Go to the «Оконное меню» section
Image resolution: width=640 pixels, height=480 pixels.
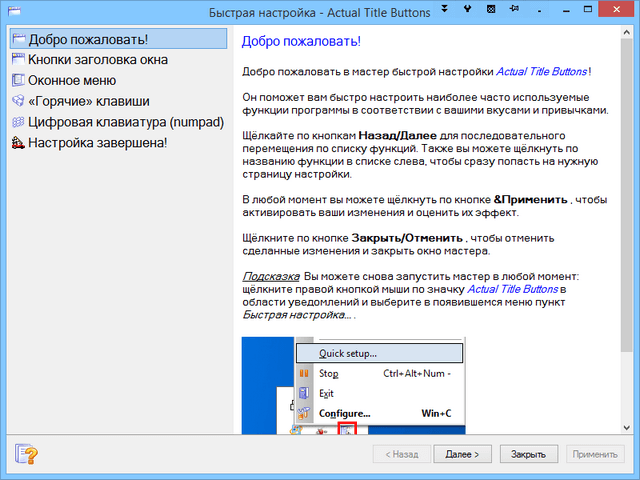pyautogui.click(x=78, y=80)
